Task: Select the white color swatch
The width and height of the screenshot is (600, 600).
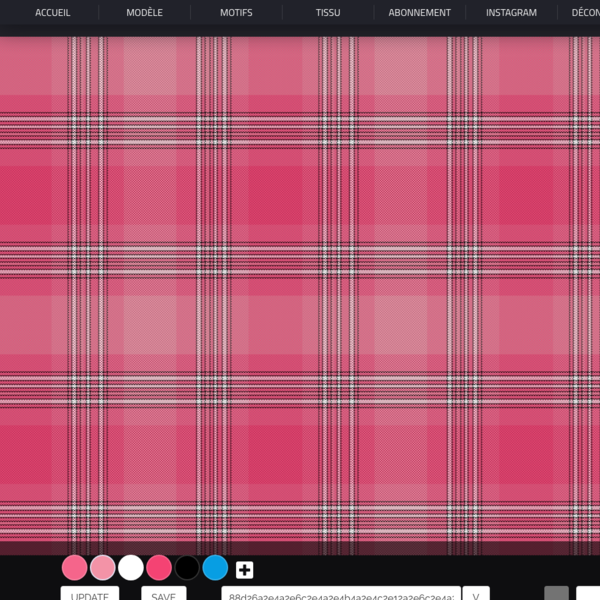Action: tap(131, 568)
